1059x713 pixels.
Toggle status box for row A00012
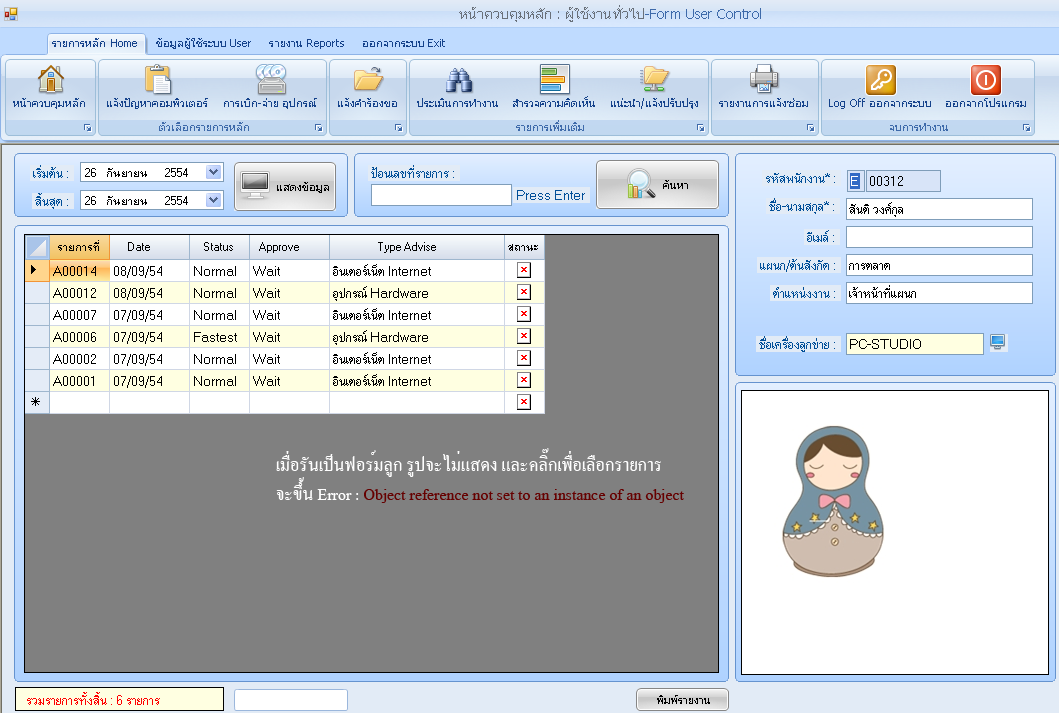pos(523,292)
